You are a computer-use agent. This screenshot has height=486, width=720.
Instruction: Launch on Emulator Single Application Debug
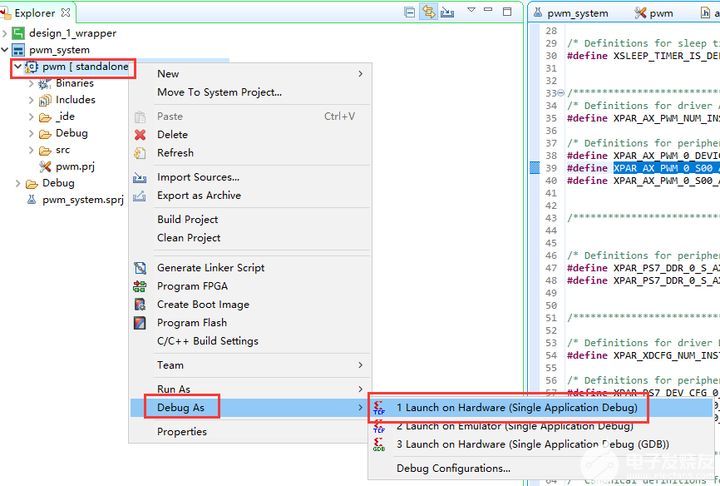coord(542,426)
